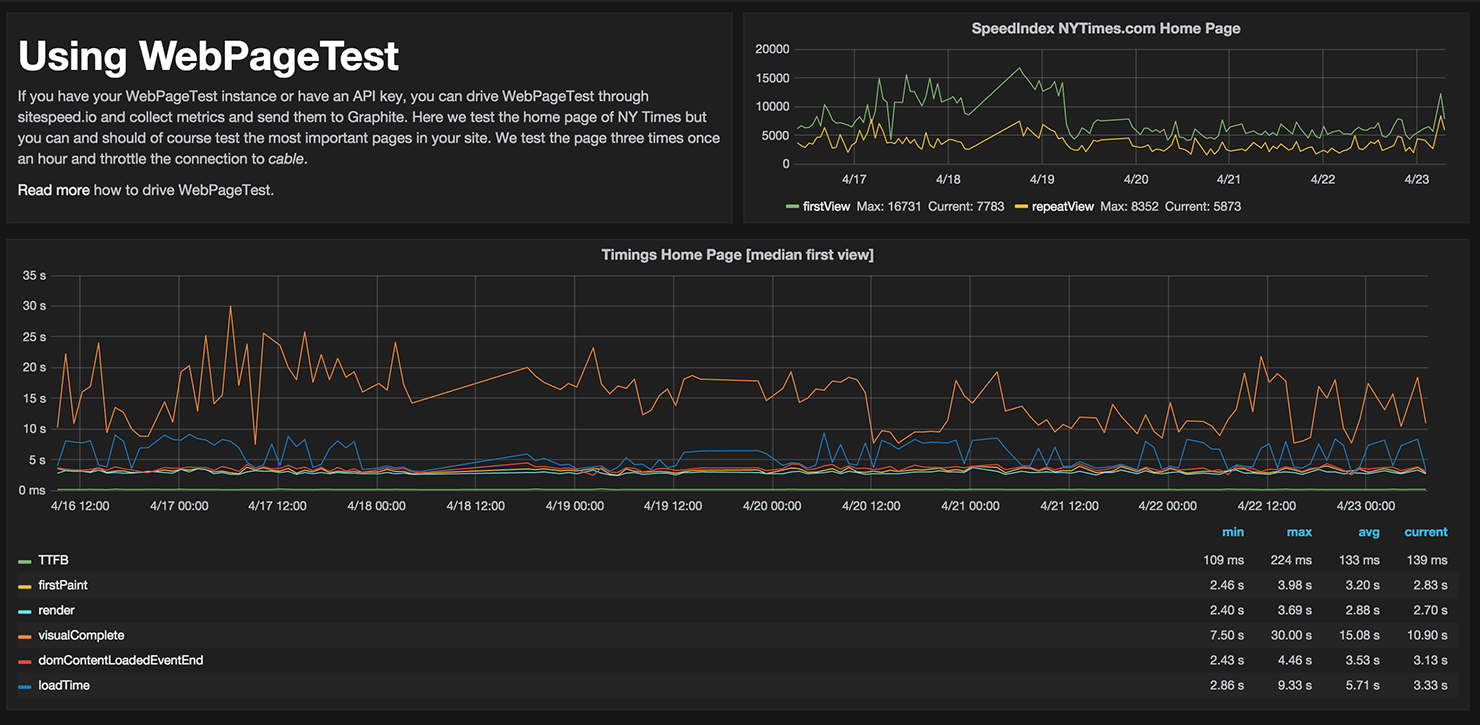Click the Using WebPageTest heading
Viewport: 1480px width, 725px height.
(x=208, y=56)
